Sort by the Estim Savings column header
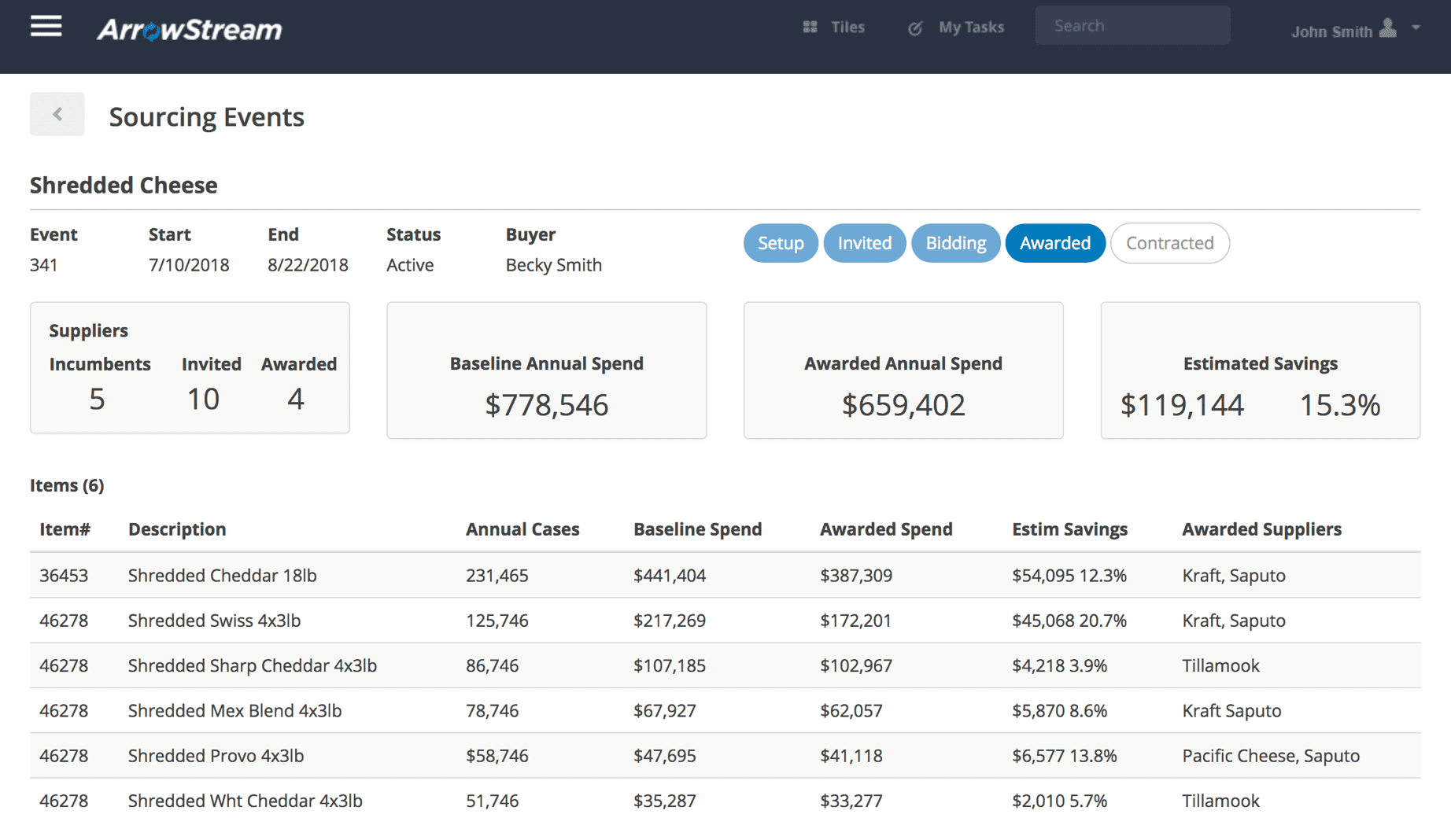1451x840 pixels. 1069,529
